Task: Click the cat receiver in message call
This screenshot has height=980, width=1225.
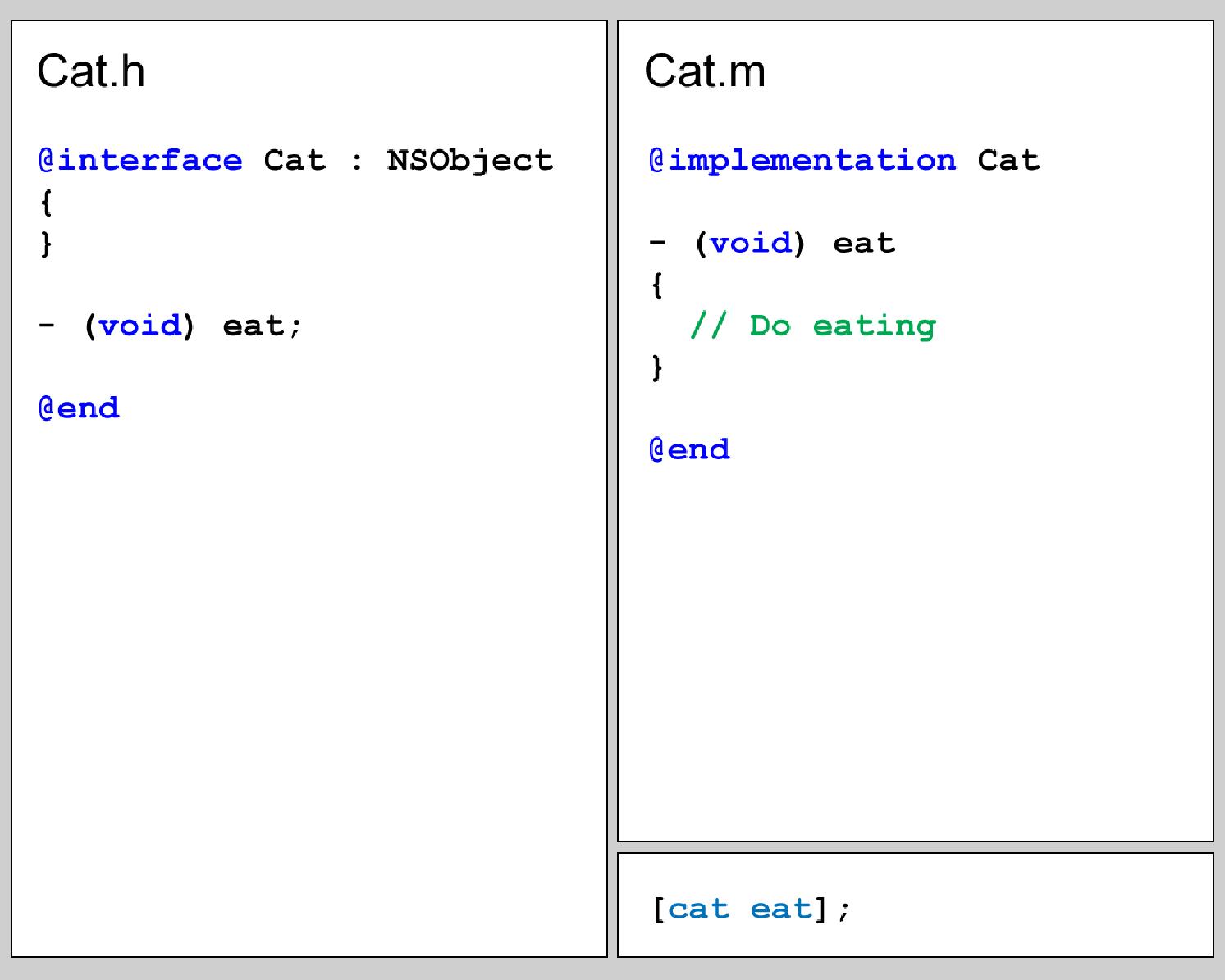Action: [x=699, y=909]
